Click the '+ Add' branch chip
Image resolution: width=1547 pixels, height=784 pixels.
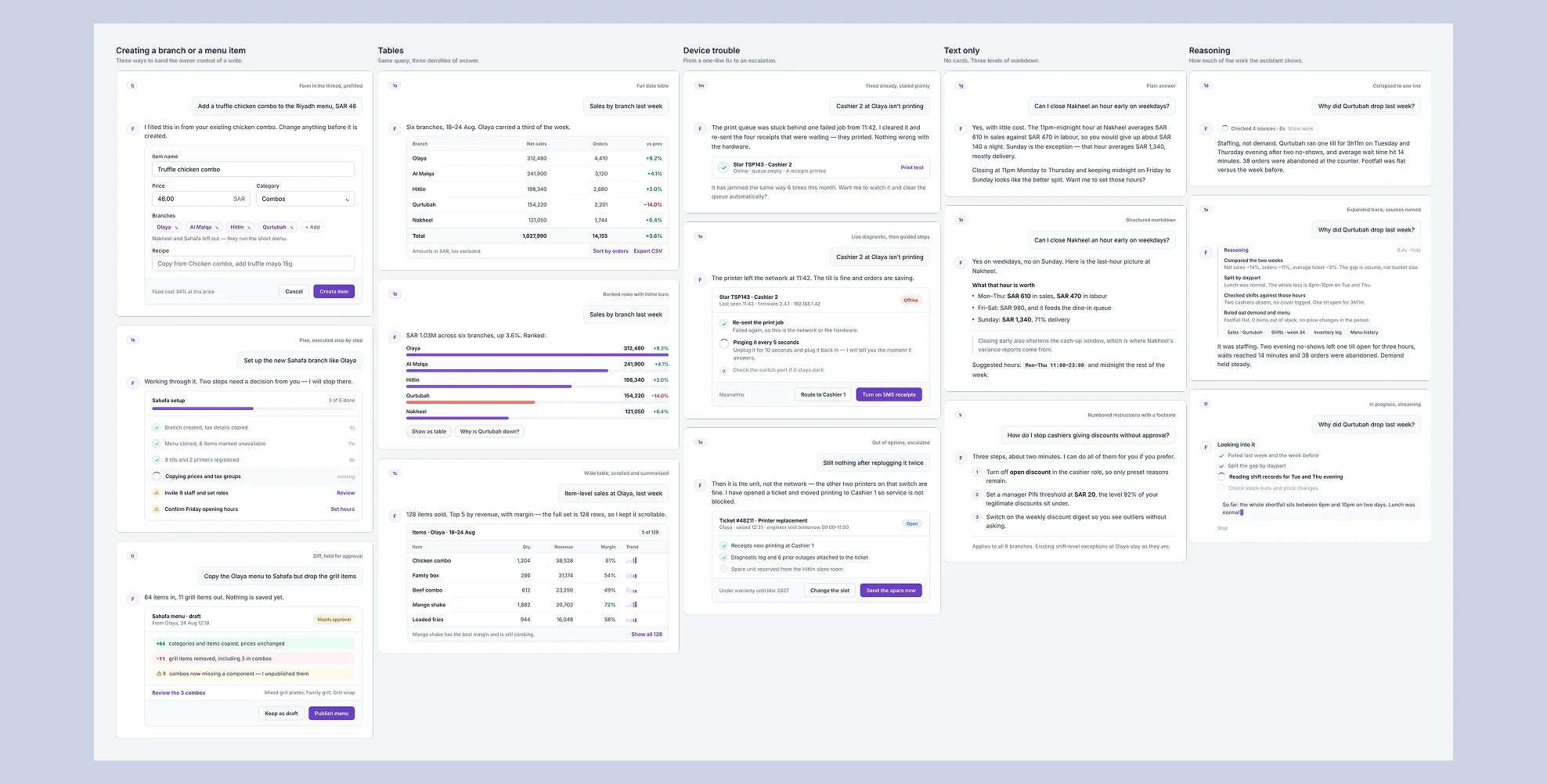point(312,227)
